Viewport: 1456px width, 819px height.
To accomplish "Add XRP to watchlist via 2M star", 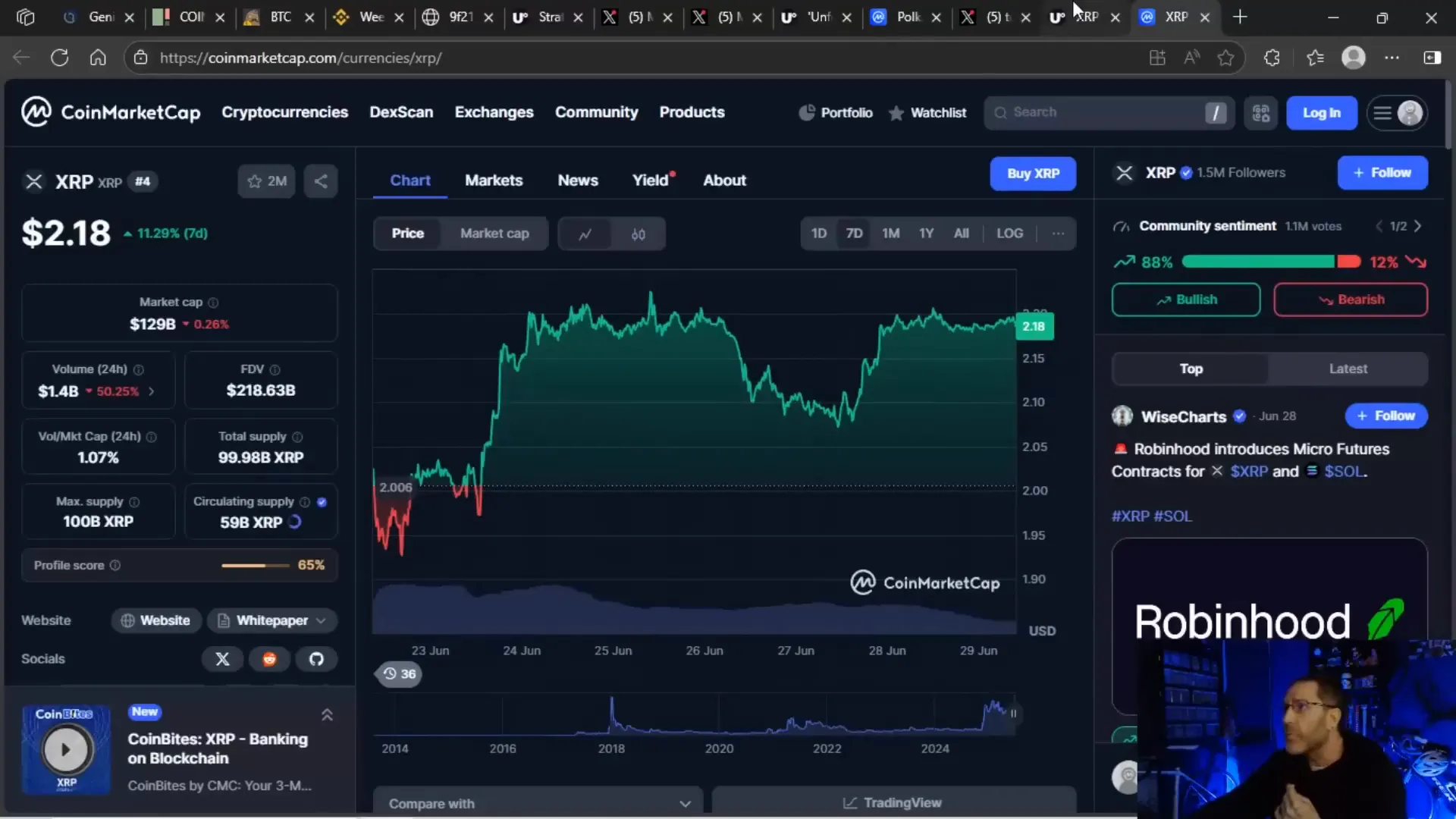I will (x=266, y=181).
